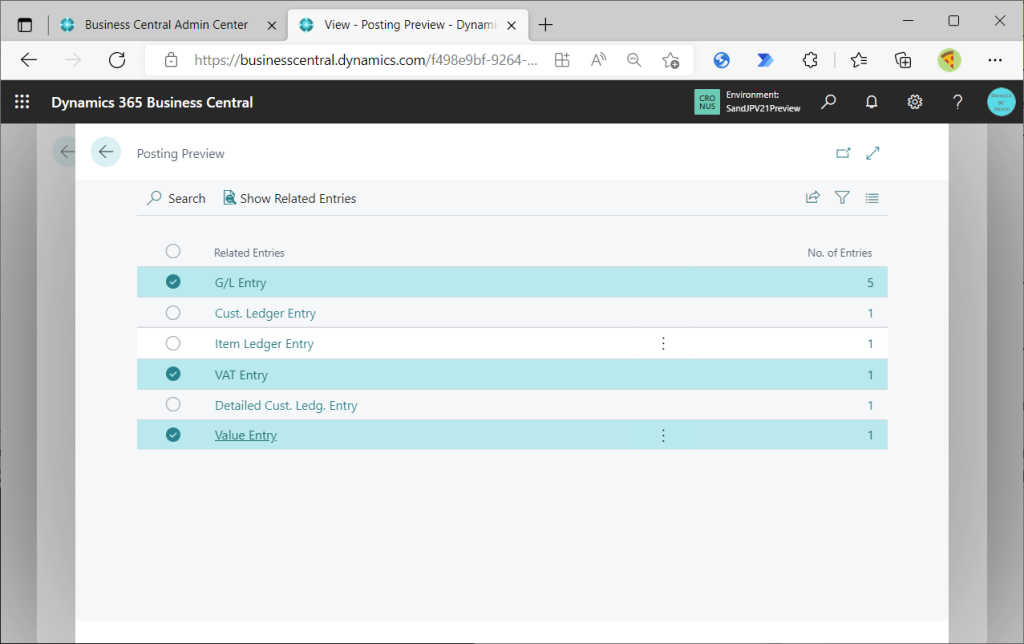
Task: Uncheck the G/L Entry row selector
Action: (173, 282)
